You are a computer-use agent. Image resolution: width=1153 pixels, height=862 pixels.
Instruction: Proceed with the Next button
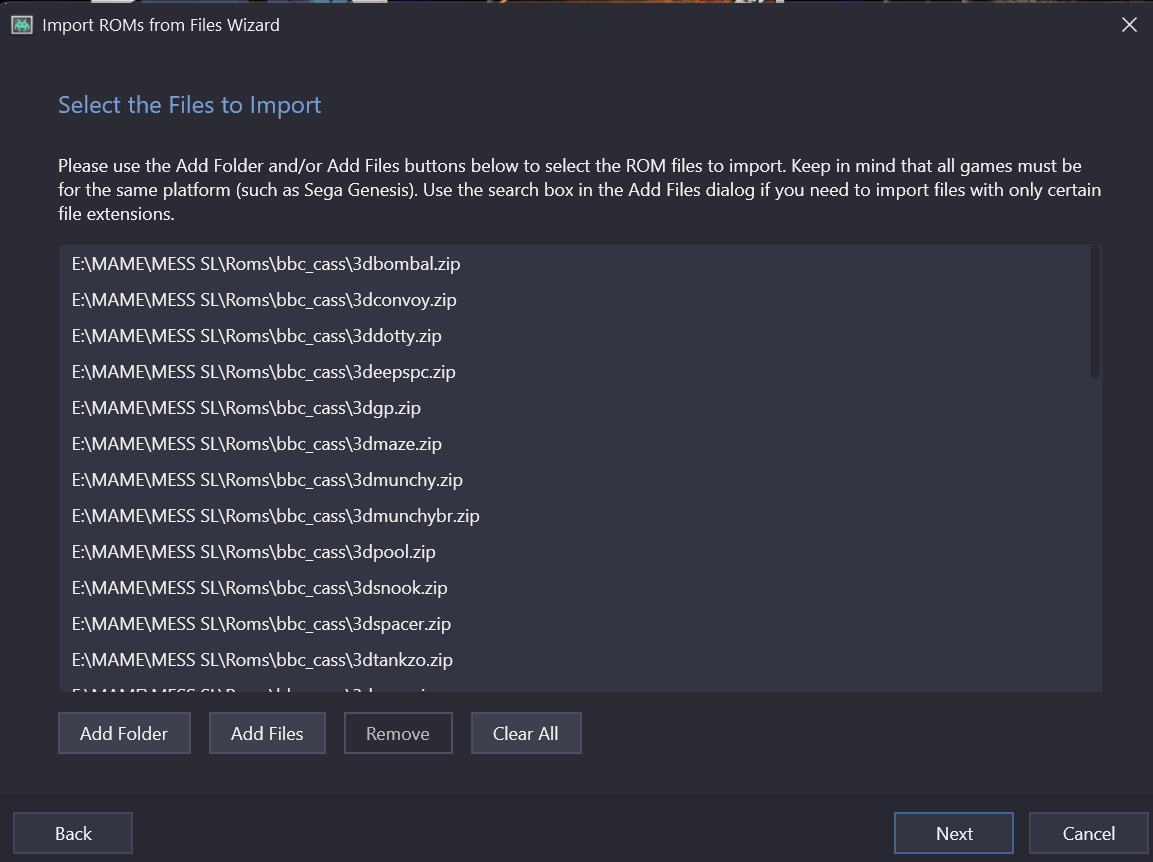coord(954,833)
